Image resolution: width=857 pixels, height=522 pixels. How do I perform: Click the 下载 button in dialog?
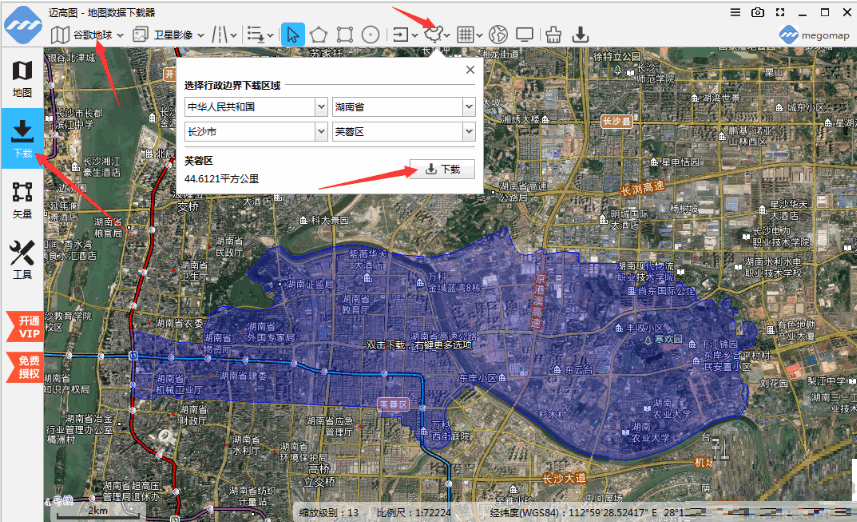(x=442, y=169)
